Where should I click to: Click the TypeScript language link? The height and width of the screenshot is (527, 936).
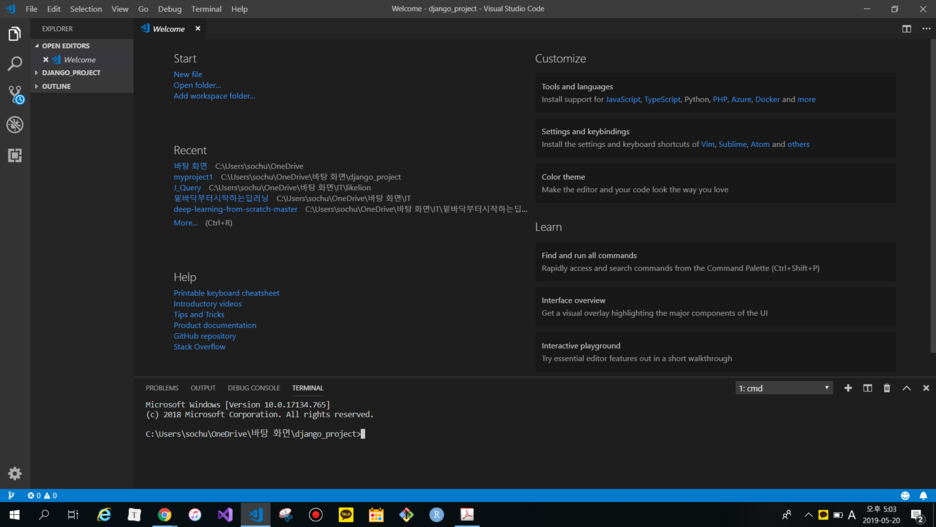(662, 100)
